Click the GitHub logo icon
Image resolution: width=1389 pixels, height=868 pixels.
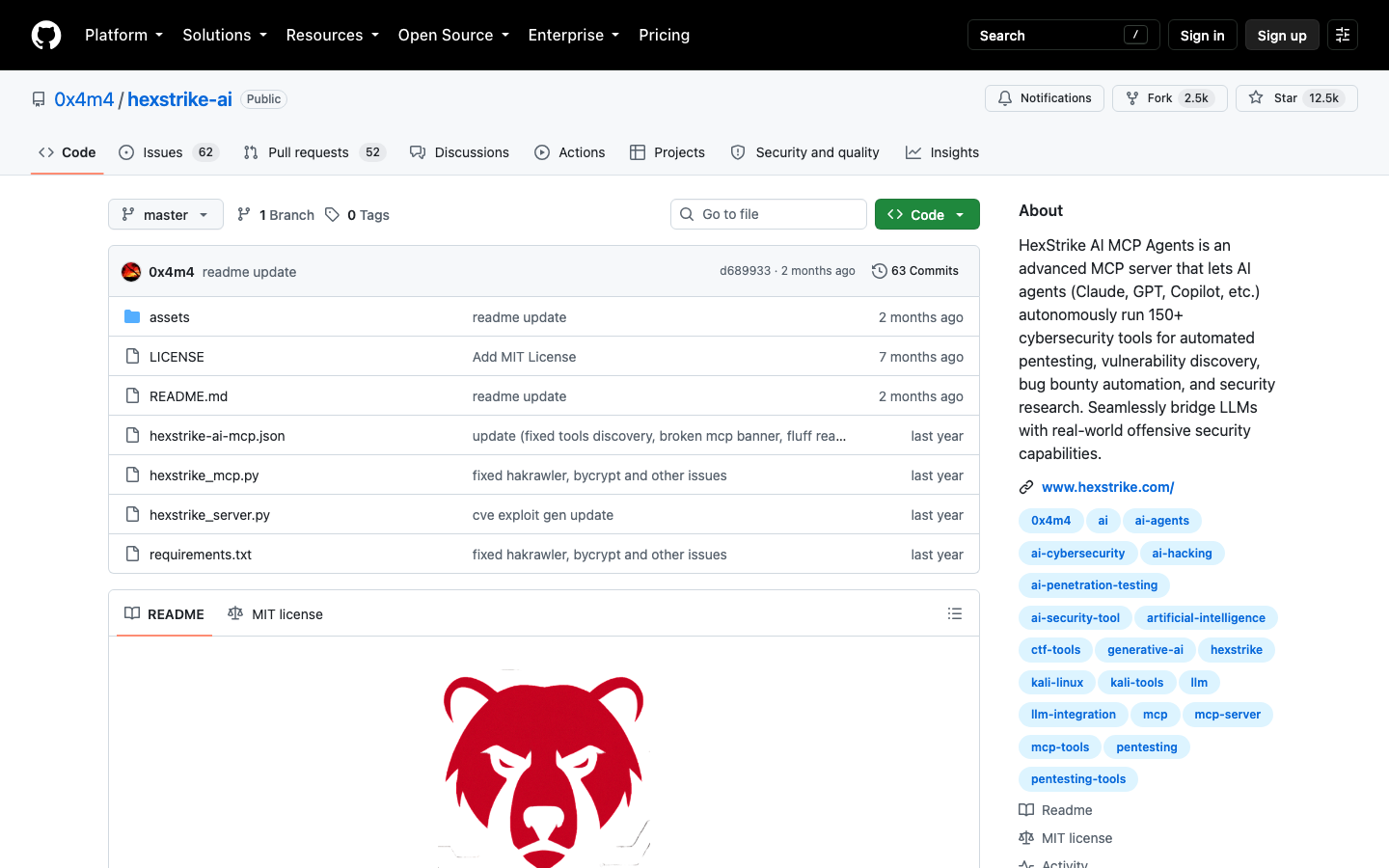(x=46, y=35)
